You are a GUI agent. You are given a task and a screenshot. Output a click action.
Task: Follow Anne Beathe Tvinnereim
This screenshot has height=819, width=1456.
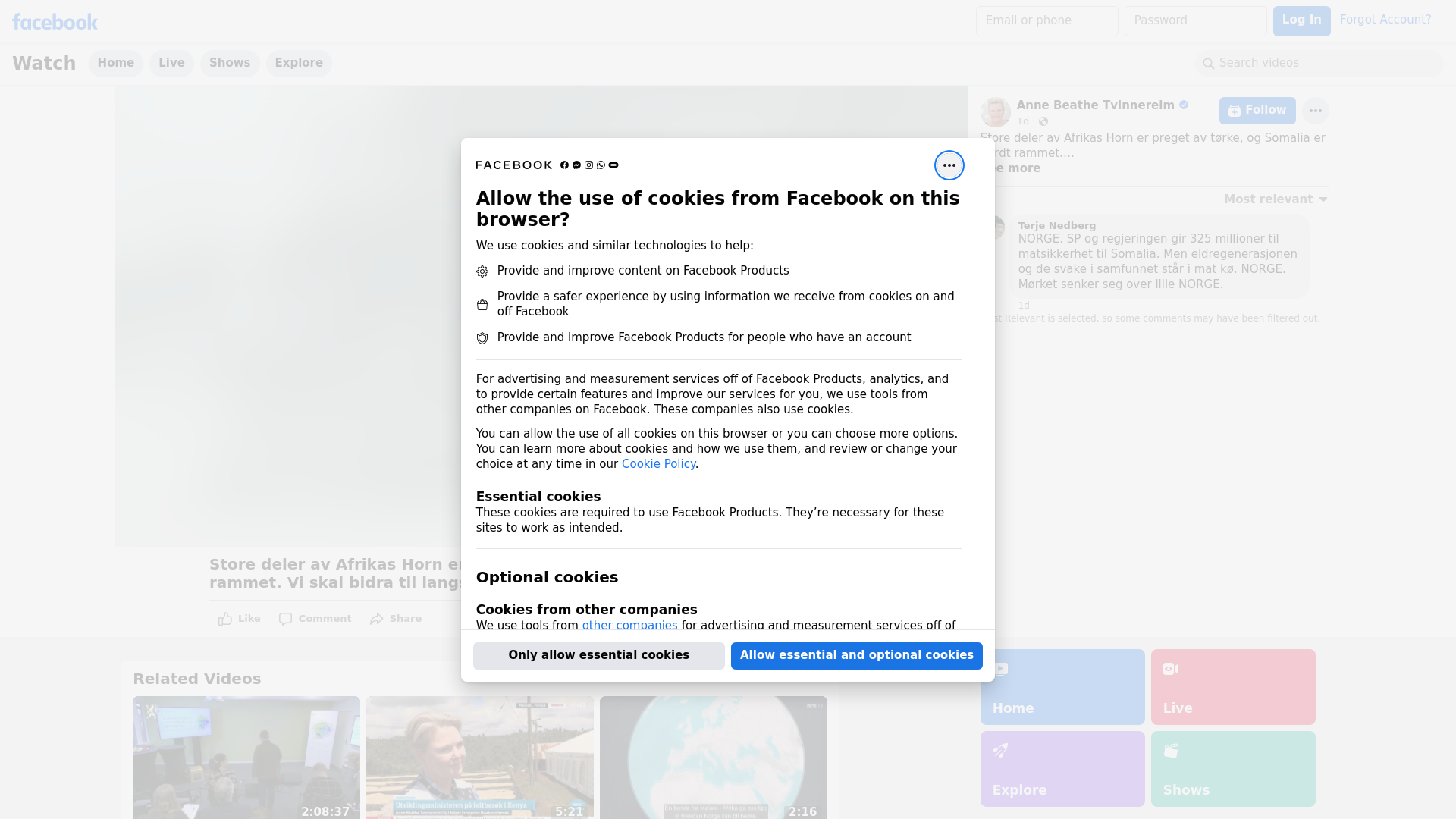pos(1257,111)
